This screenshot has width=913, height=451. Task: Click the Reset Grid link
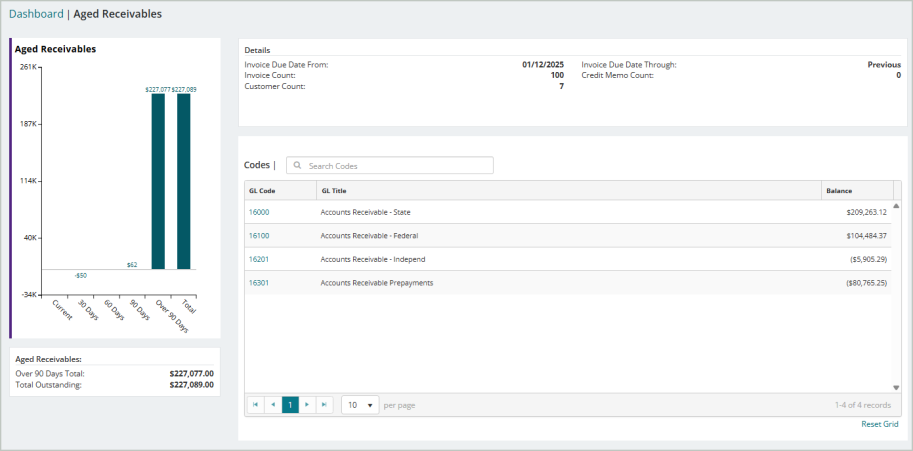(x=880, y=424)
